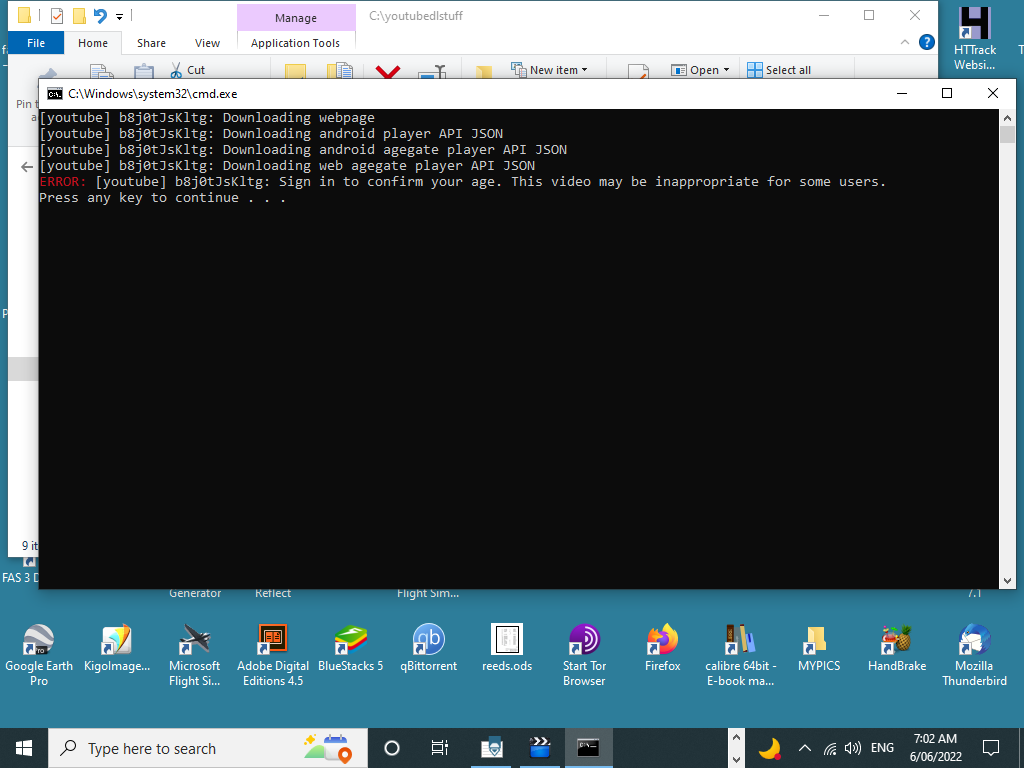The width and height of the screenshot is (1024, 768).
Task: Open HTTrack Website Copier desktop shortcut
Action: coord(974,38)
